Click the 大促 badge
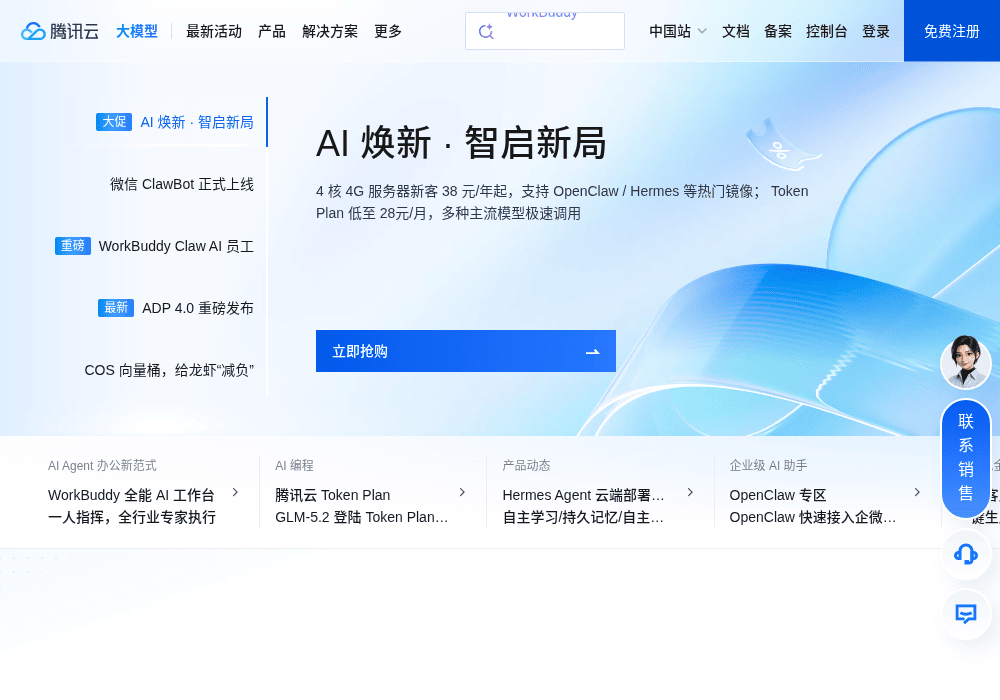The width and height of the screenshot is (1000, 700). point(114,122)
